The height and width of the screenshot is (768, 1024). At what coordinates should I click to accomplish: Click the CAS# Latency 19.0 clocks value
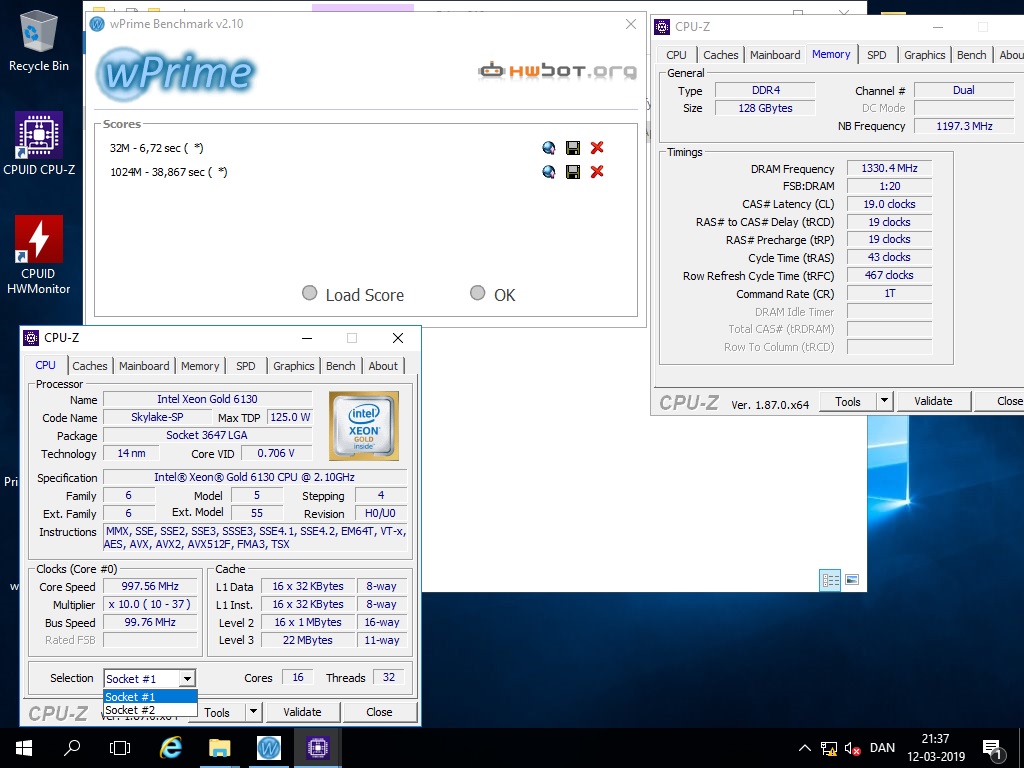coord(889,204)
